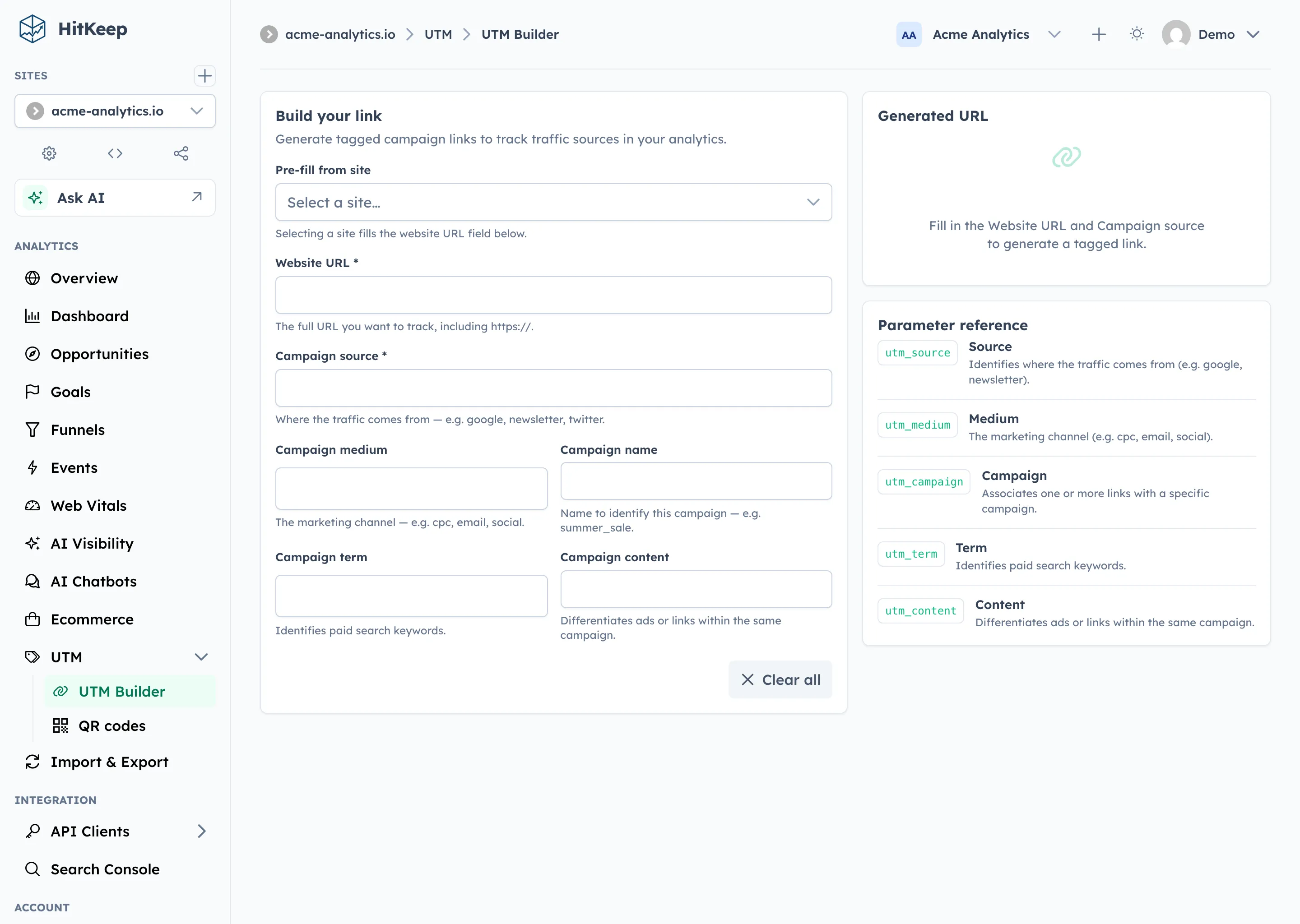Click the UTM tag icon
The width and height of the screenshot is (1300, 924).
32,656
